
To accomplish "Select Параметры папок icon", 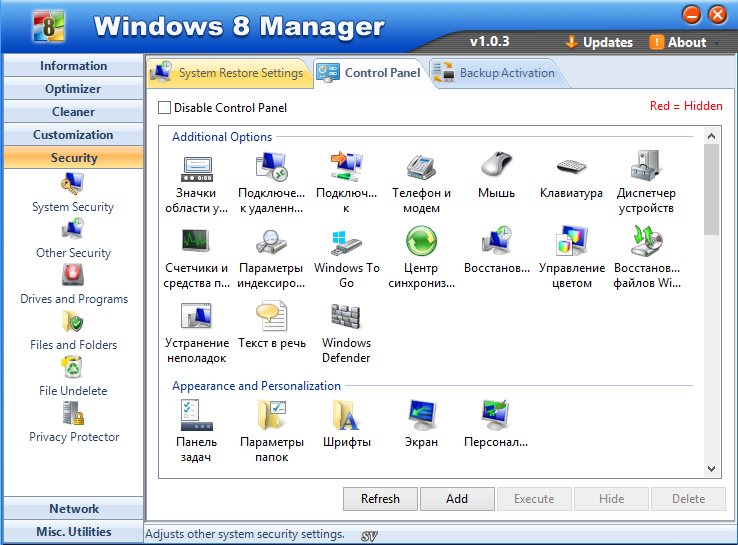I will coord(271,415).
